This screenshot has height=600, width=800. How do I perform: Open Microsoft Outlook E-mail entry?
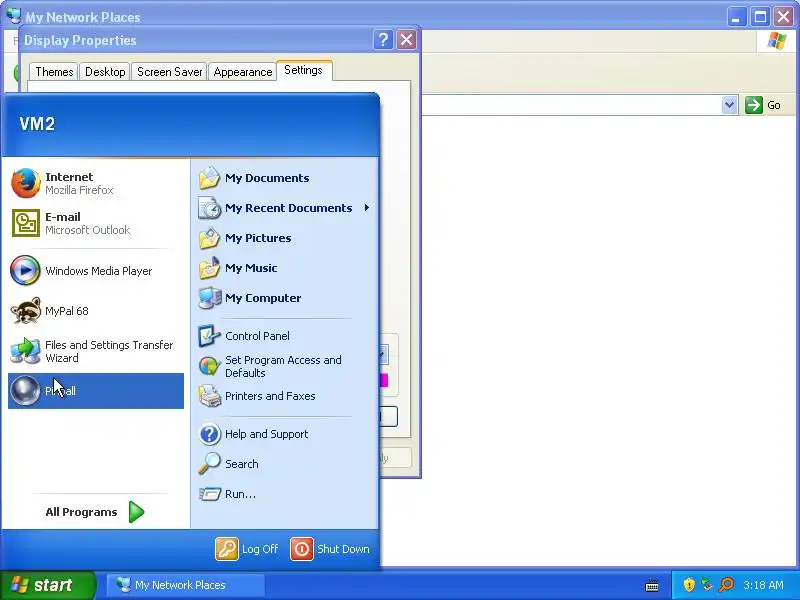pos(96,223)
